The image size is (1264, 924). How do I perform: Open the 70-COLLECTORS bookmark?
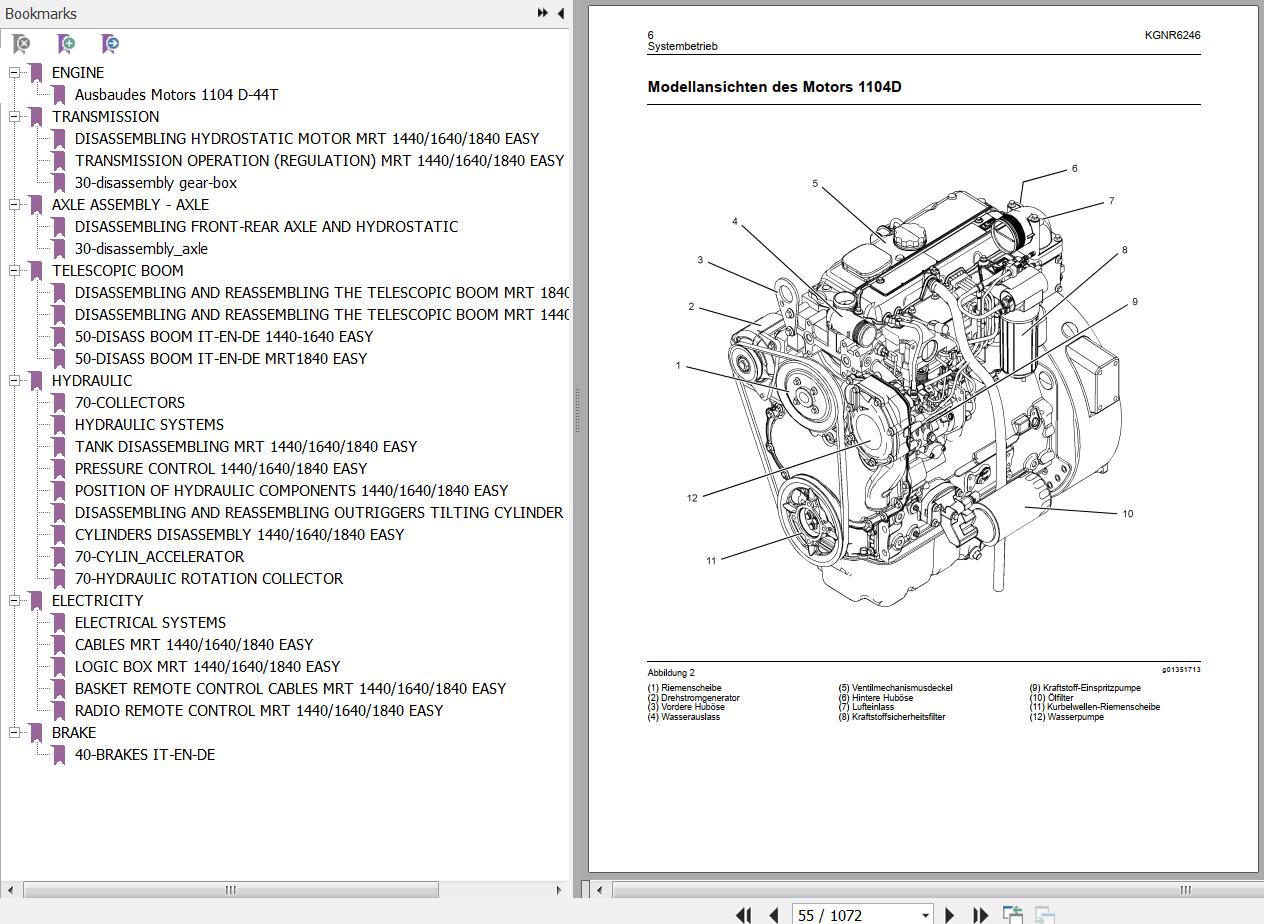coord(129,402)
